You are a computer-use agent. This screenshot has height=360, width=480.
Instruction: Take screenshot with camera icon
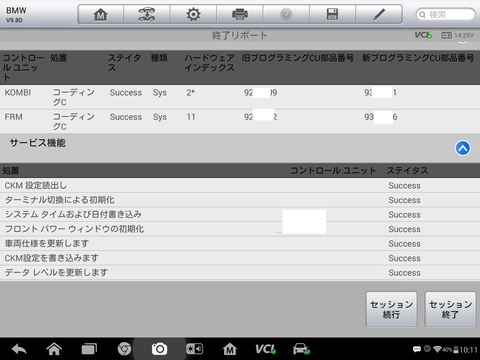pos(159,349)
